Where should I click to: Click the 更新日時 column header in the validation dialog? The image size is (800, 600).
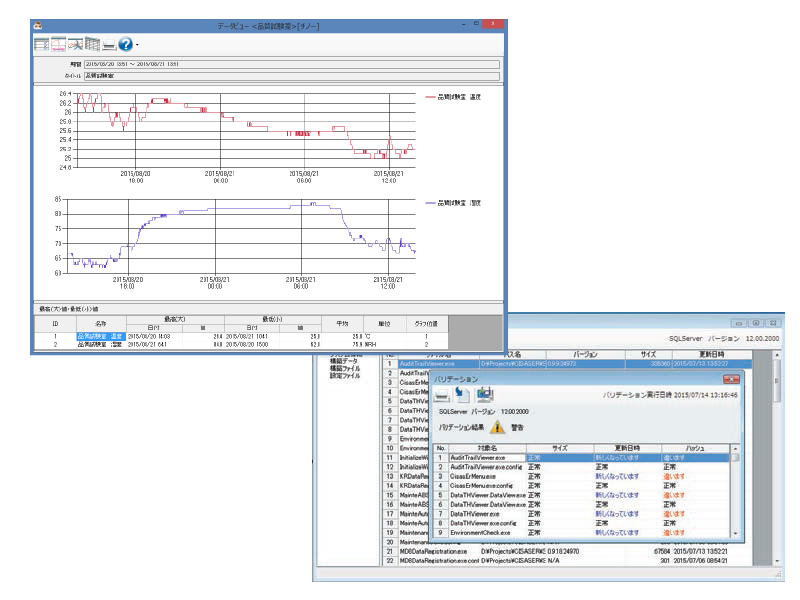point(628,448)
